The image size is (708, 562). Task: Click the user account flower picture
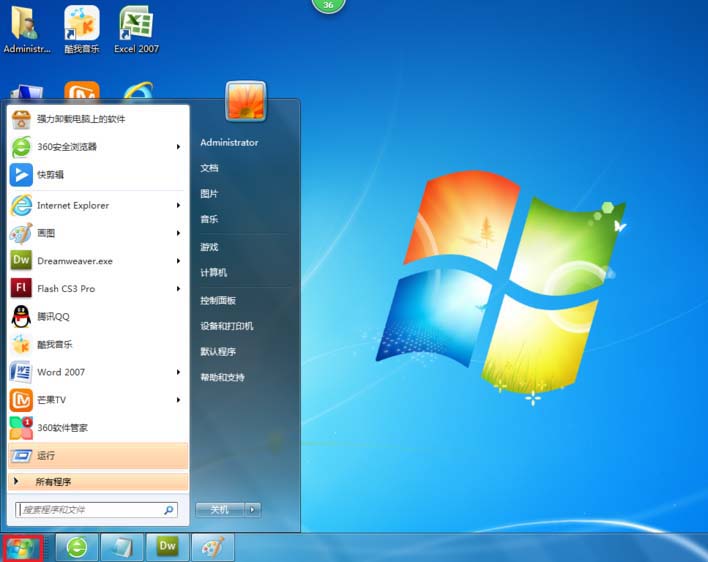click(246, 101)
